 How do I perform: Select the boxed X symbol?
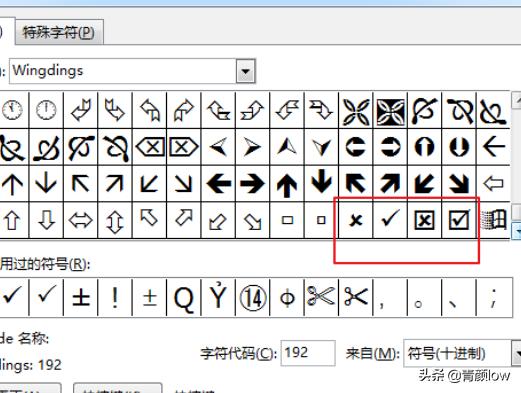click(x=424, y=220)
